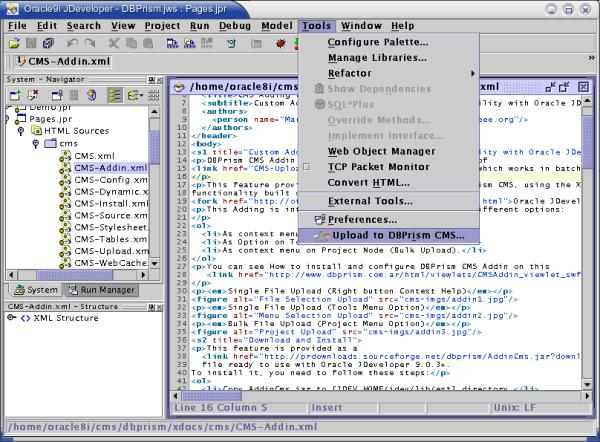600x442 pixels.
Task: Click the Navigator refresh globe icon
Action: (91, 95)
